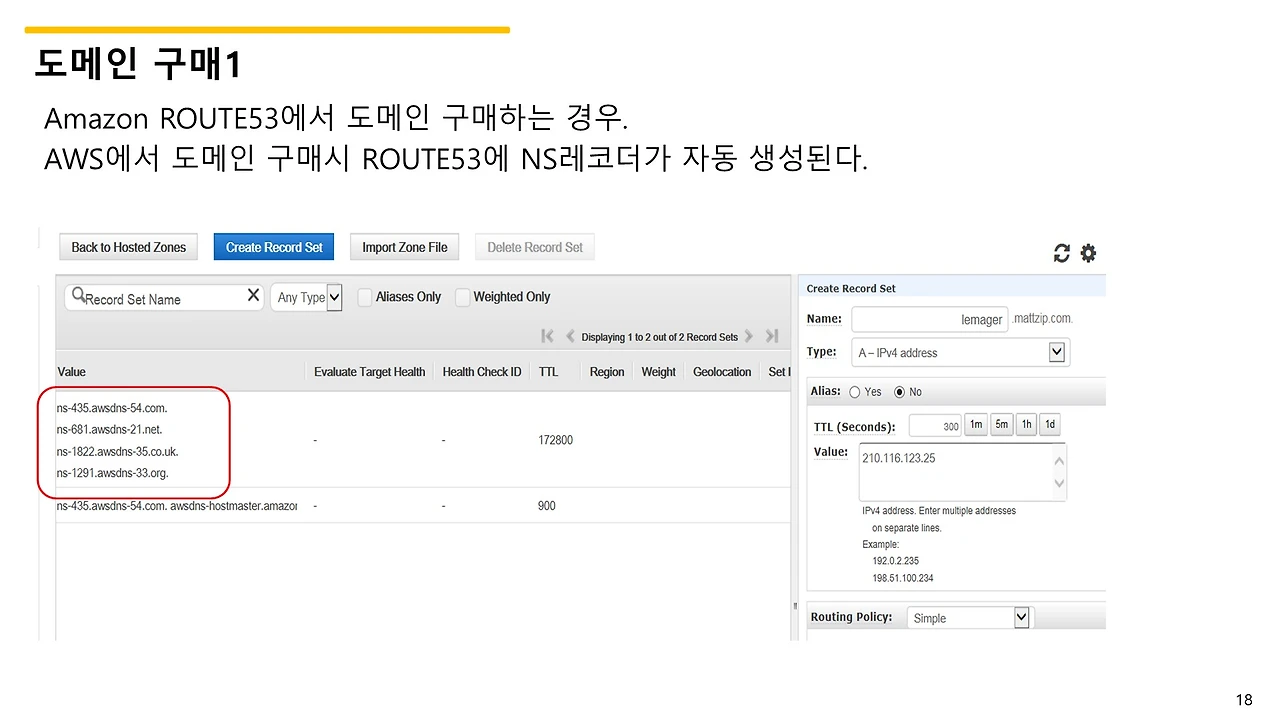Click the TTL value 172800
The height and width of the screenshot is (720, 1280).
coord(556,440)
